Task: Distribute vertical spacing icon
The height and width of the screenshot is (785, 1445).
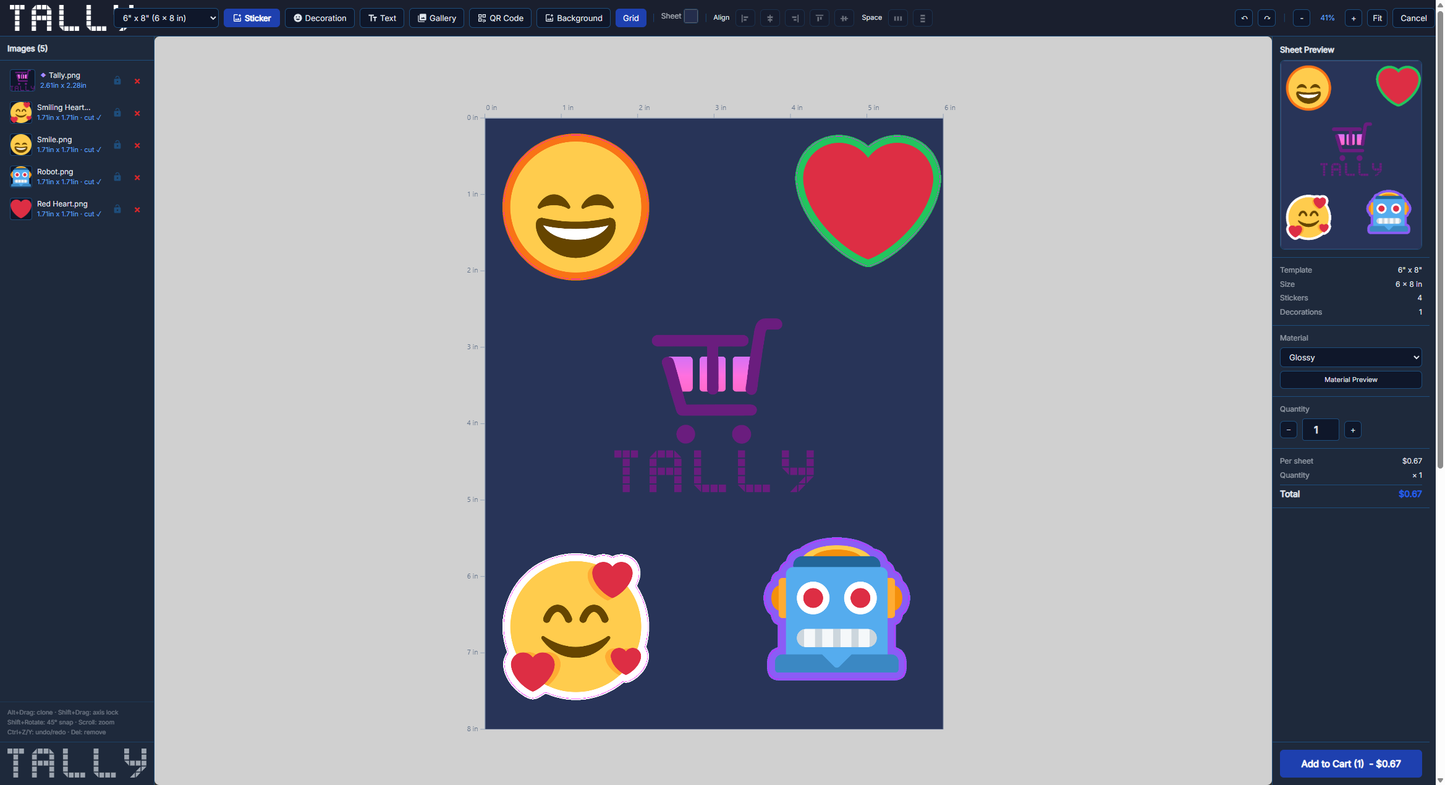Action: coord(922,18)
